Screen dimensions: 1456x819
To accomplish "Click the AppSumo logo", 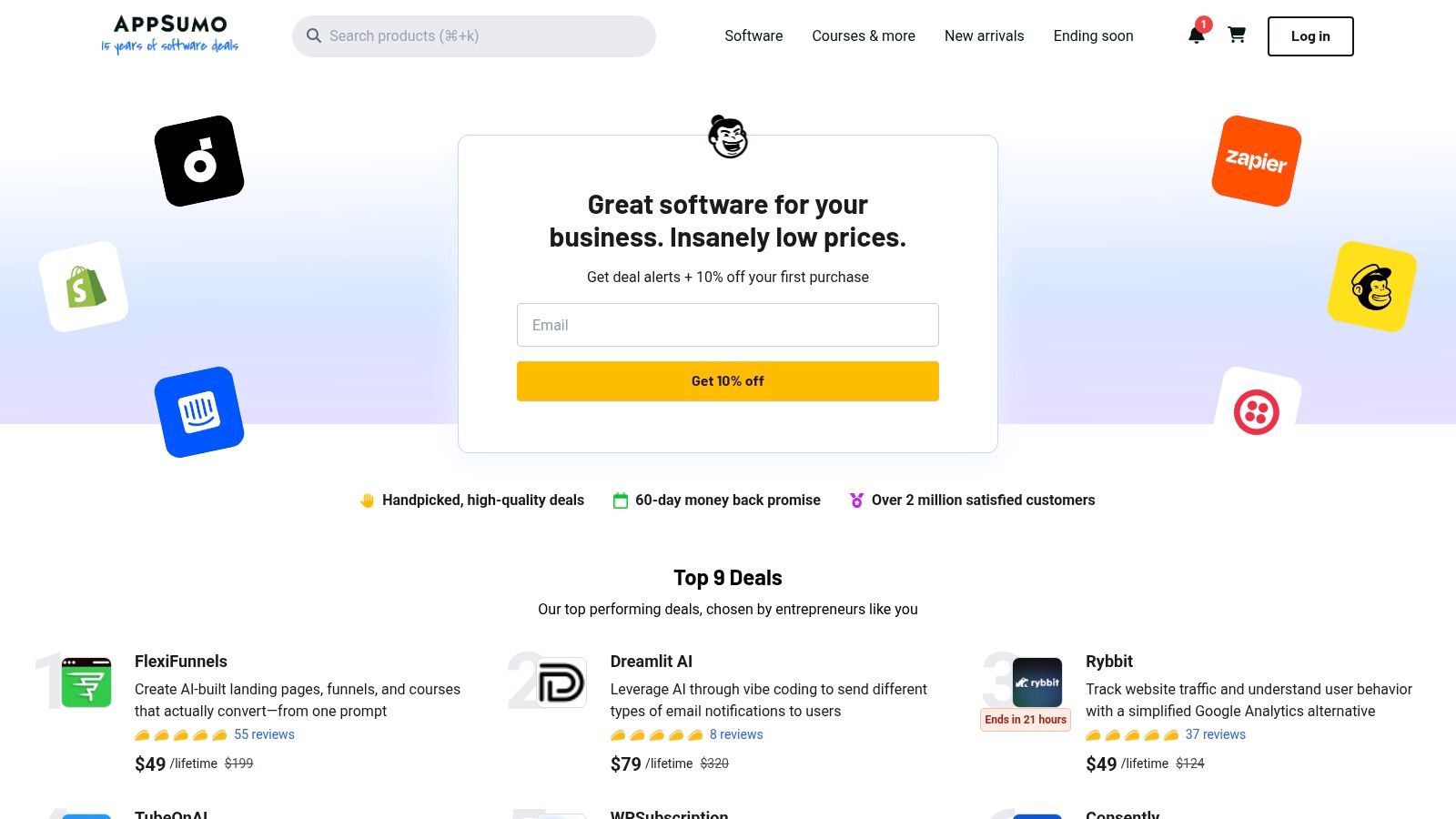I will pyautogui.click(x=169, y=35).
